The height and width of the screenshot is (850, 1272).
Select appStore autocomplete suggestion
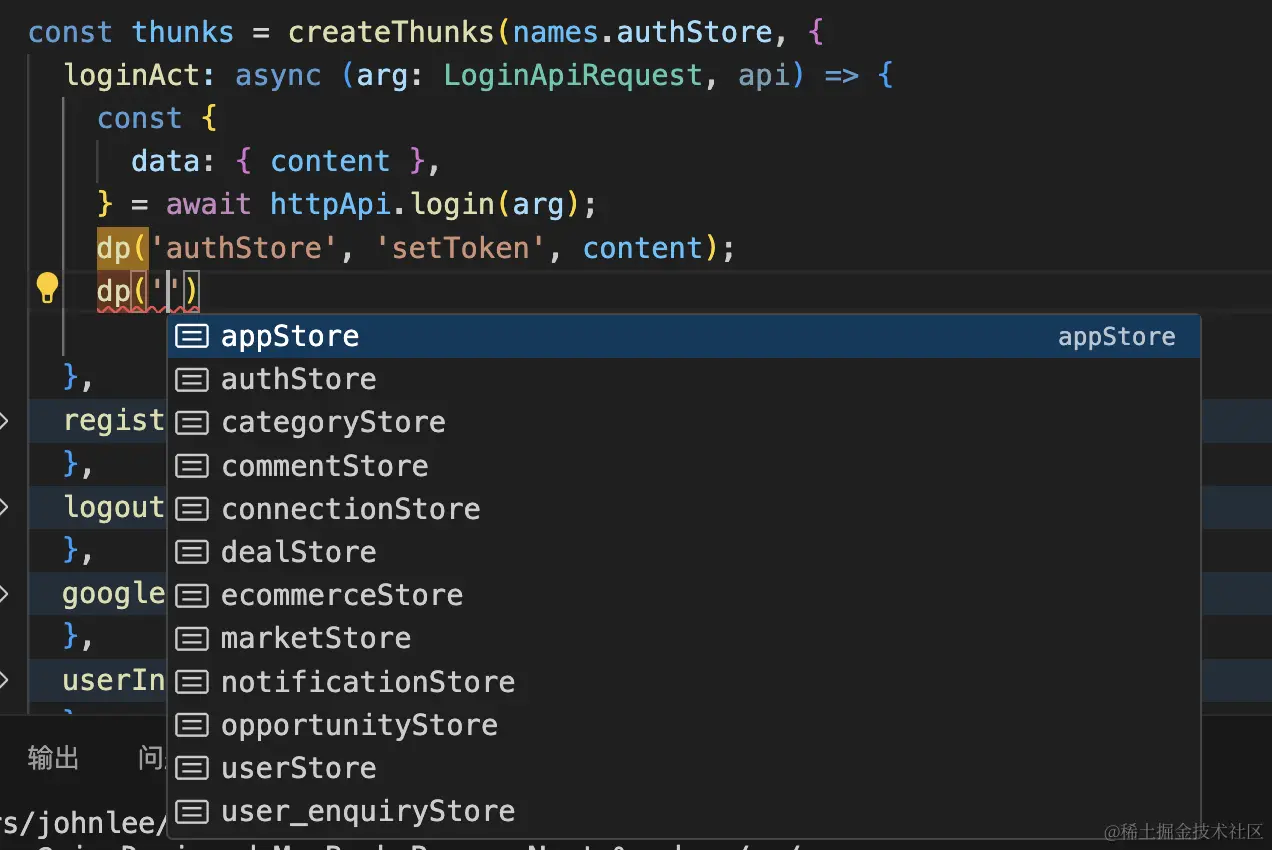[x=684, y=336]
